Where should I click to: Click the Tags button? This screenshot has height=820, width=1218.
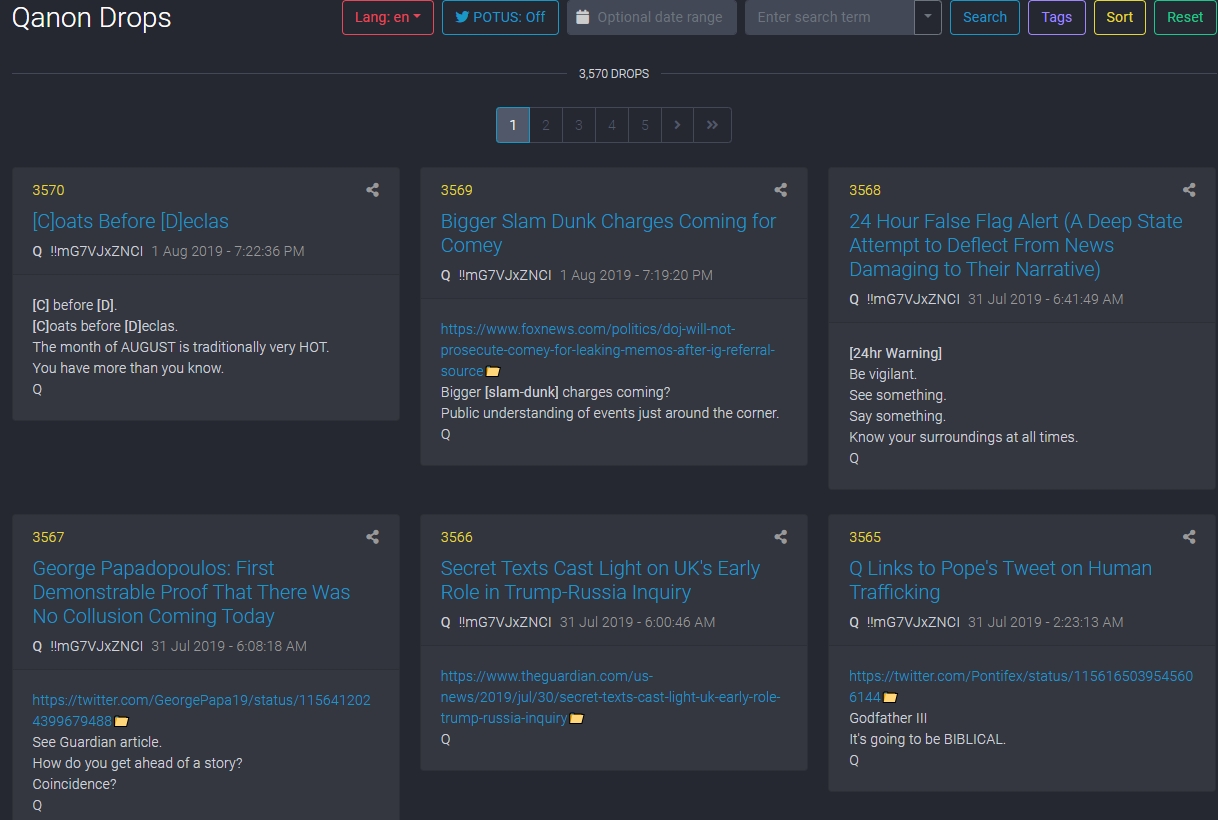click(1056, 17)
